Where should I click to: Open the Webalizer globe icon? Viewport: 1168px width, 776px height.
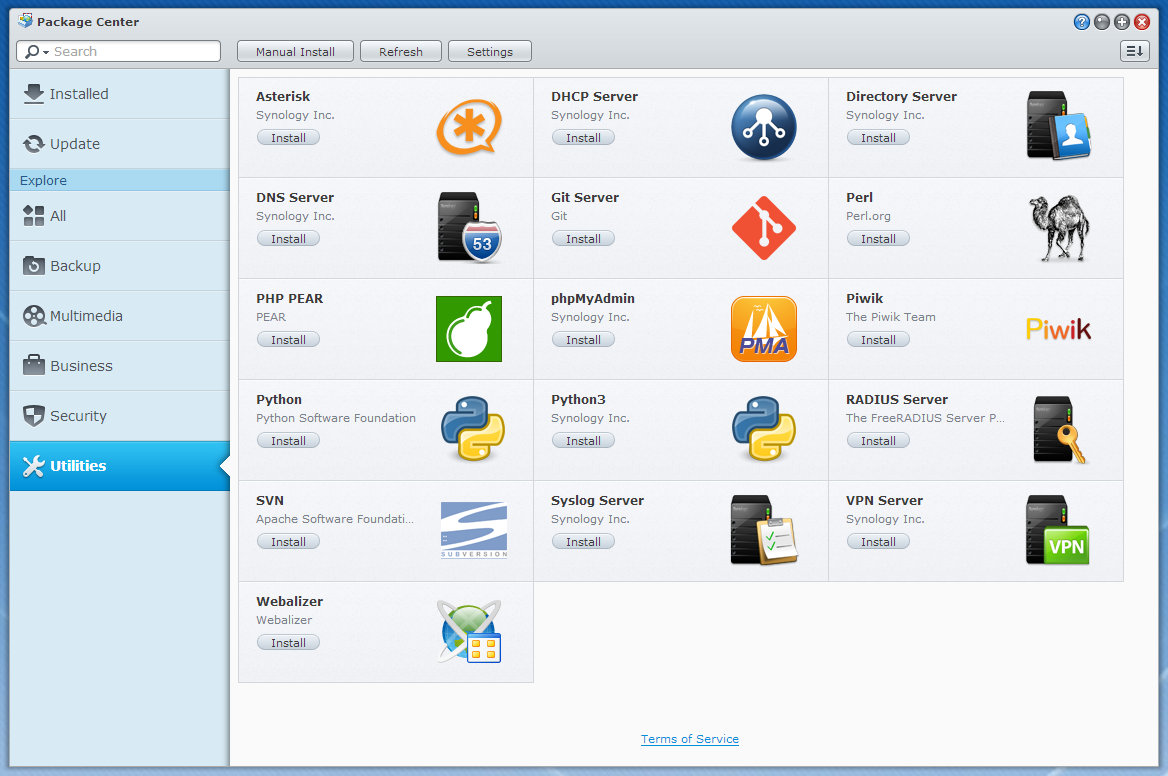pyautogui.click(x=469, y=632)
